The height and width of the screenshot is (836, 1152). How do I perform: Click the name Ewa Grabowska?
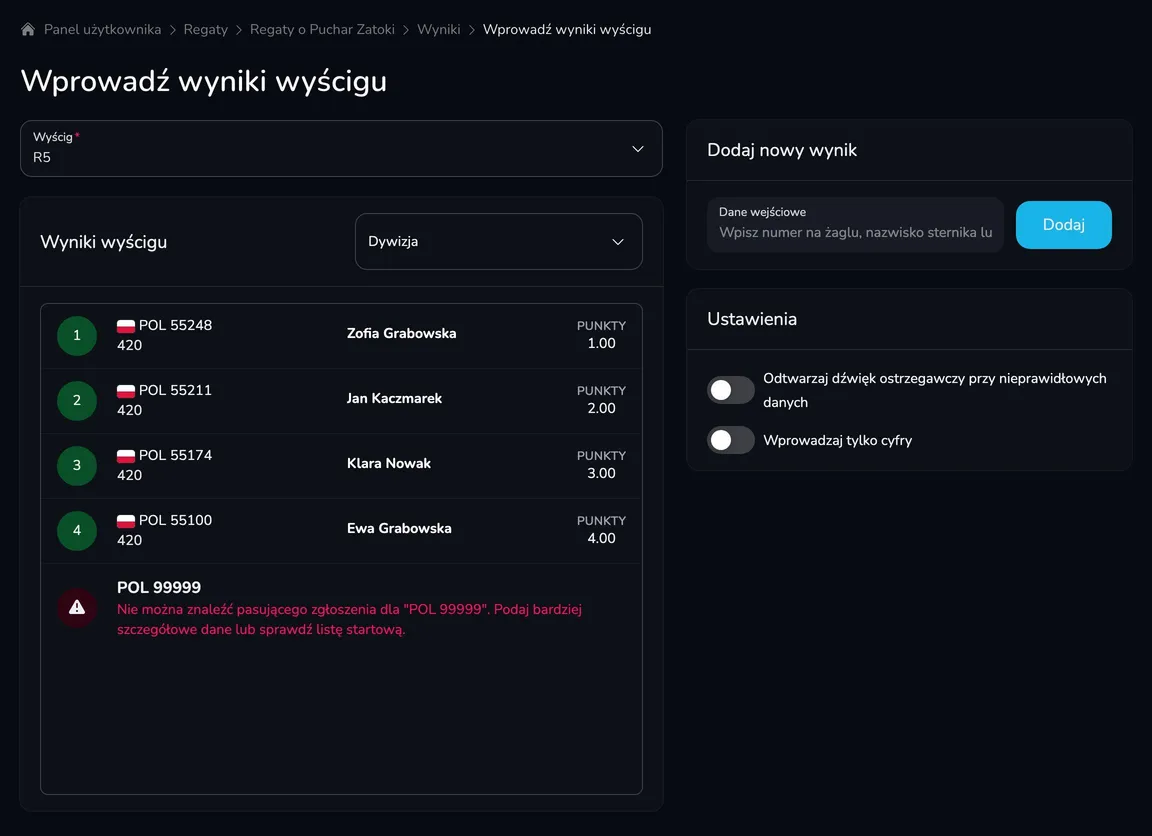tap(399, 528)
